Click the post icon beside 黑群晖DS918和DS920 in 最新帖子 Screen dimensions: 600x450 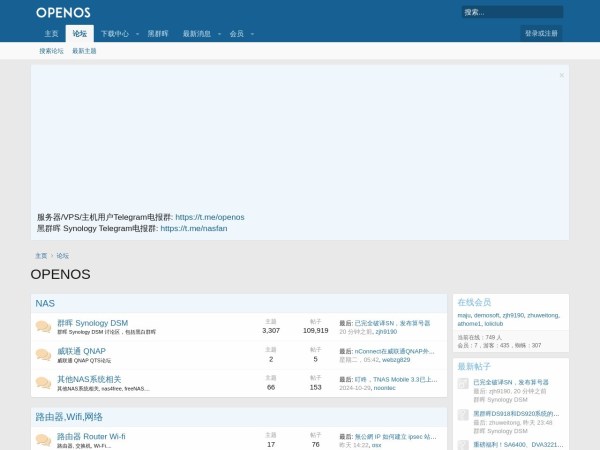[464, 417]
